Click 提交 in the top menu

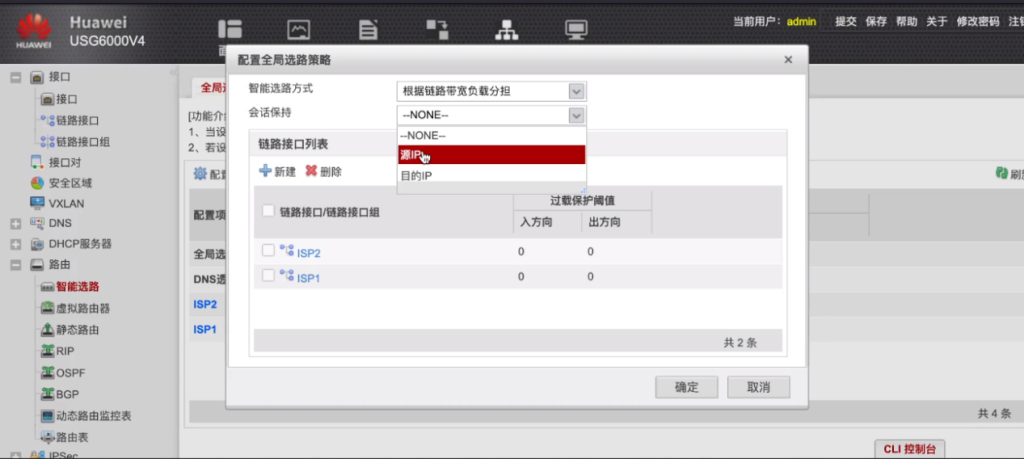pyautogui.click(x=846, y=21)
